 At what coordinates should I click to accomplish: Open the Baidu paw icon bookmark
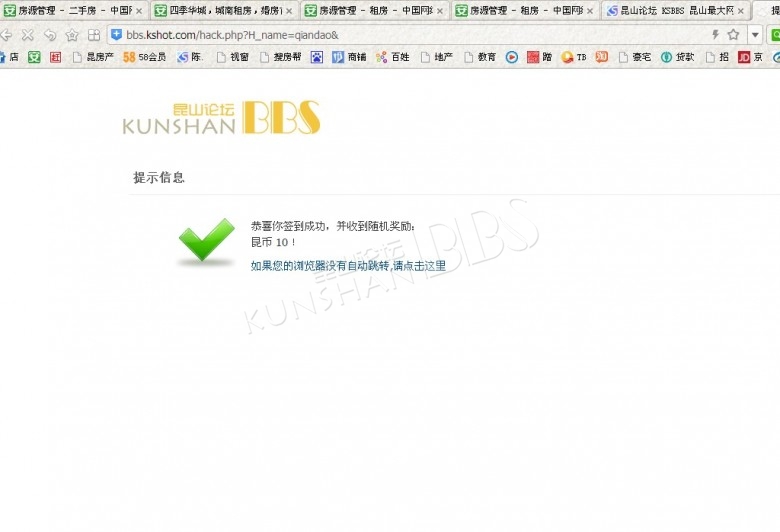317,57
